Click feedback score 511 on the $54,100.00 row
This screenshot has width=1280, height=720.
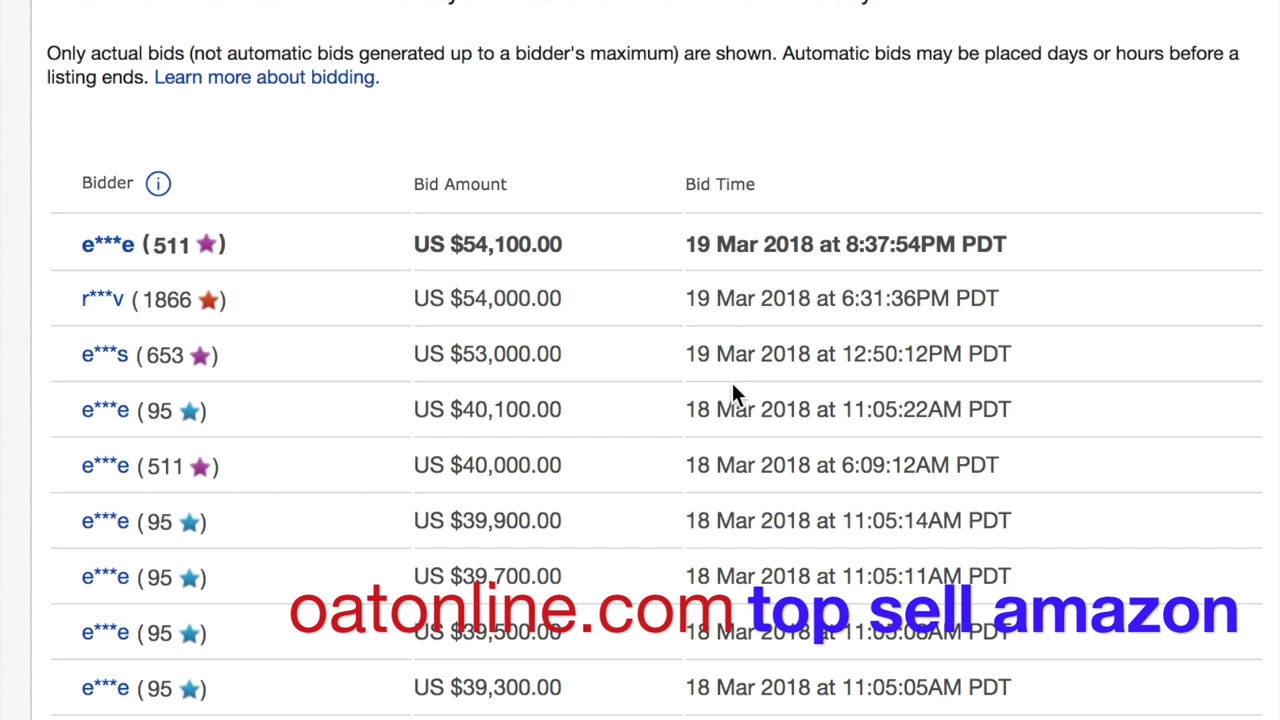click(x=171, y=245)
